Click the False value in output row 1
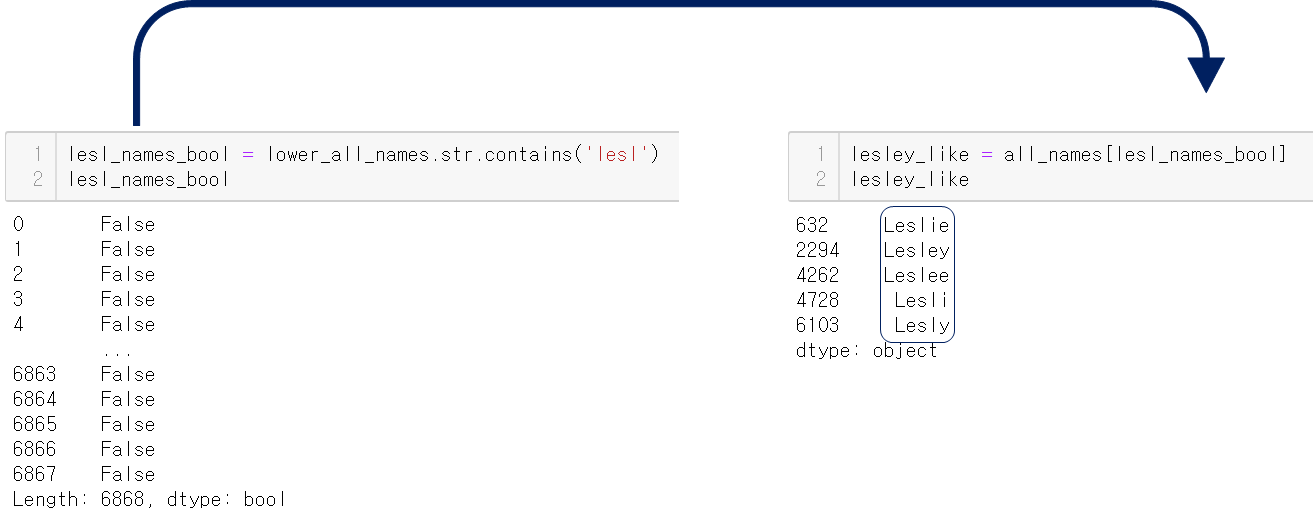Screen dimensions: 1313x517 [128, 249]
